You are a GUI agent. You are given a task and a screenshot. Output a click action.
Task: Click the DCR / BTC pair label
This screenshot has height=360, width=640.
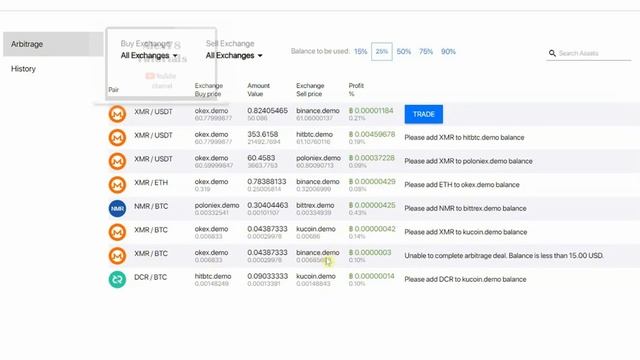pyautogui.click(x=151, y=277)
